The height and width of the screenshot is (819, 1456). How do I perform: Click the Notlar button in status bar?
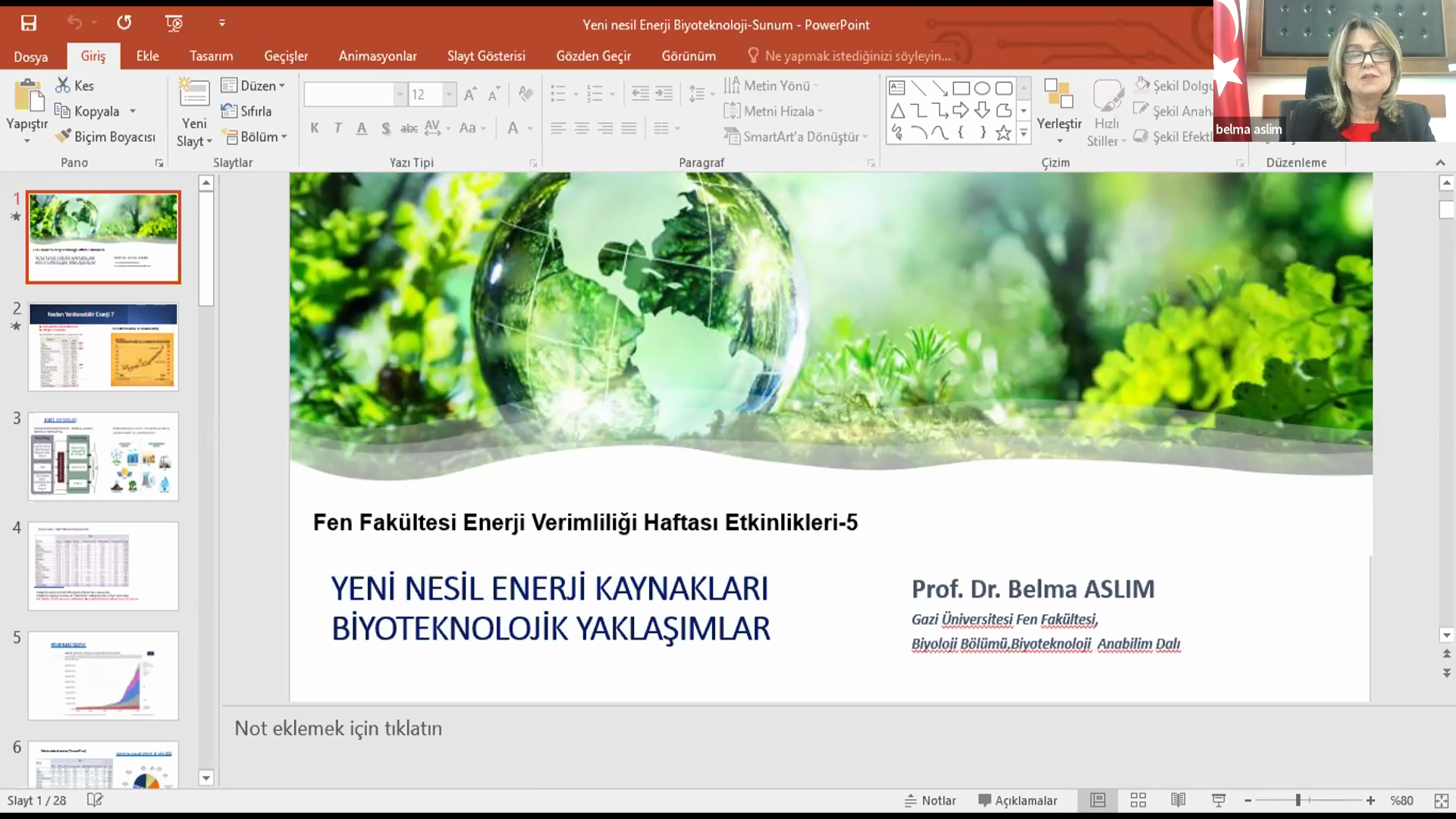tap(930, 801)
